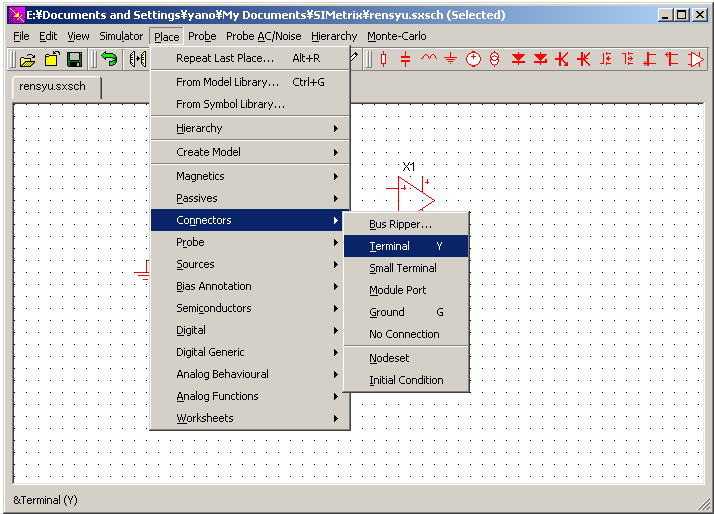Select Nodeset
Viewport: 714px width, 514px height.
[x=406, y=358]
